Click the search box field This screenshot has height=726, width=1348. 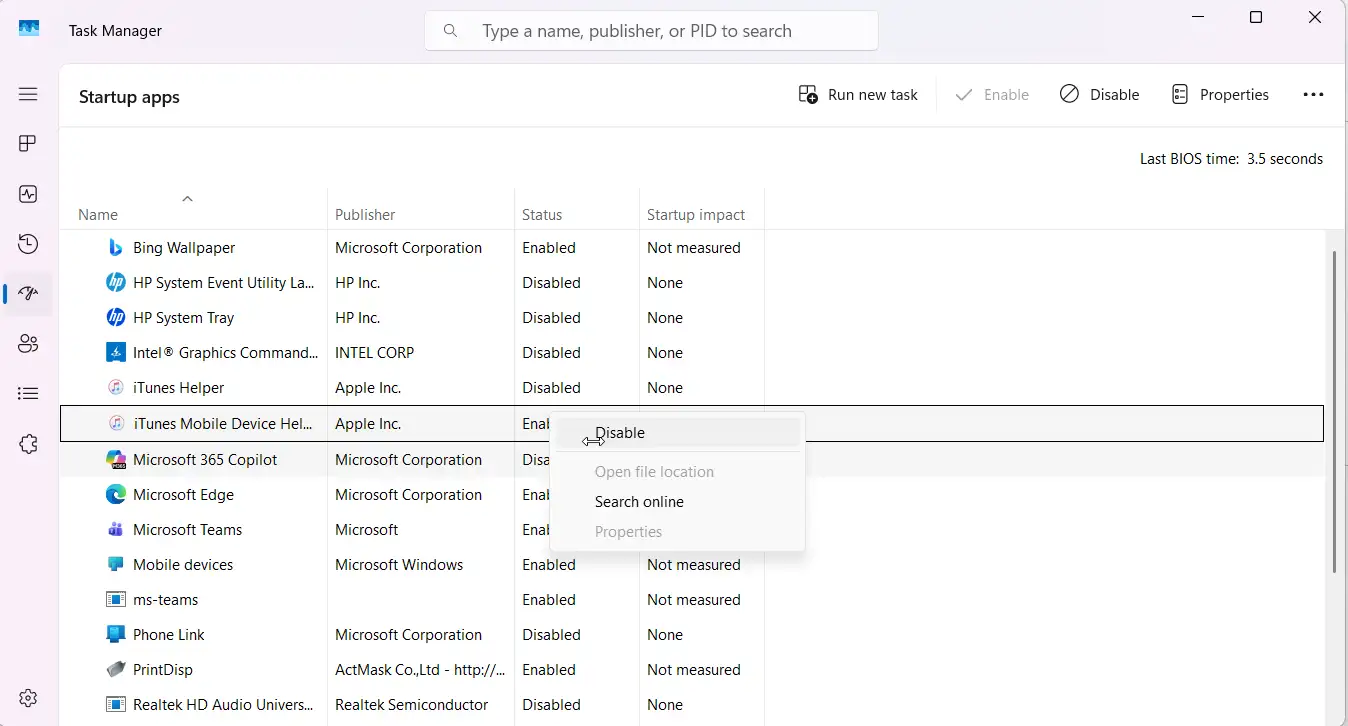click(x=651, y=31)
